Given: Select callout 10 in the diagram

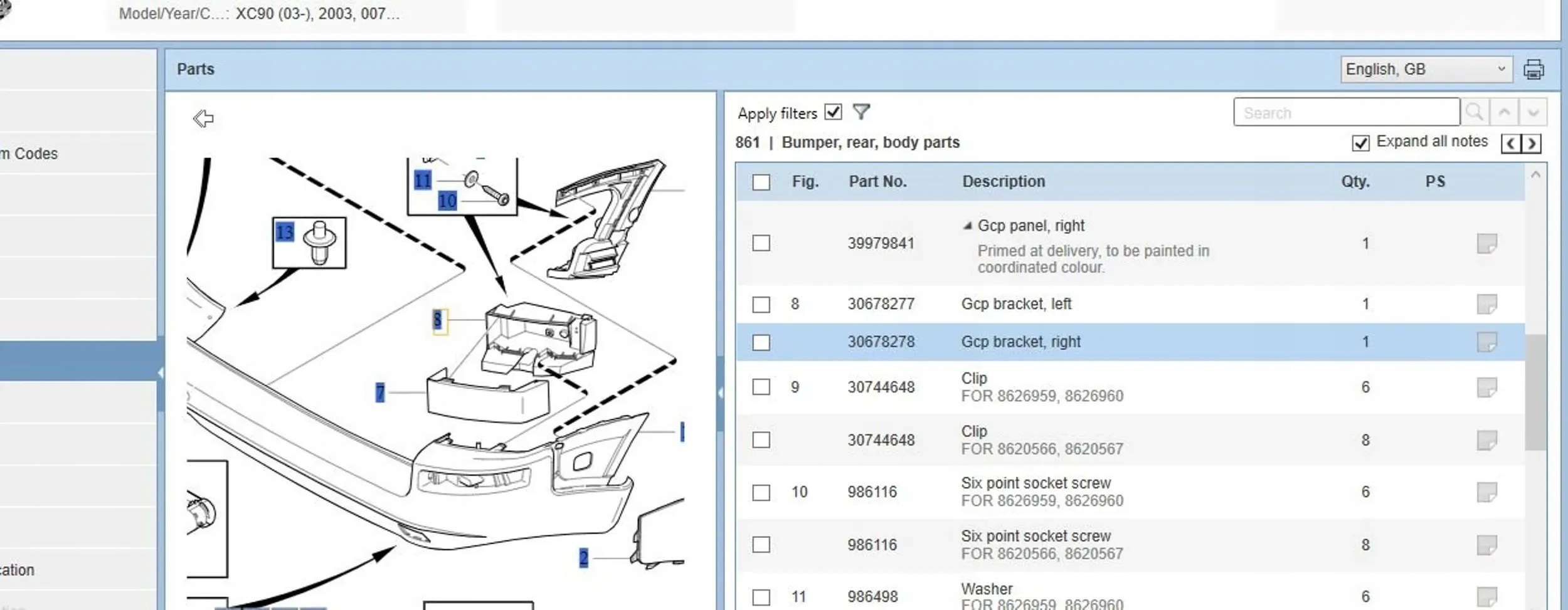Looking at the screenshot, I should 447,201.
